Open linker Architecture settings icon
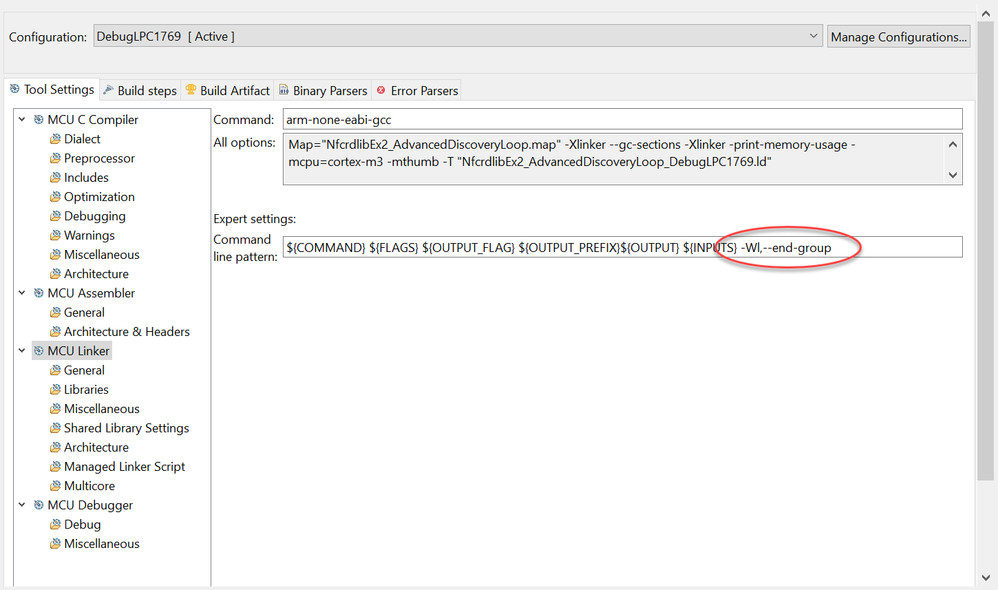The width and height of the screenshot is (998, 590). [x=55, y=447]
